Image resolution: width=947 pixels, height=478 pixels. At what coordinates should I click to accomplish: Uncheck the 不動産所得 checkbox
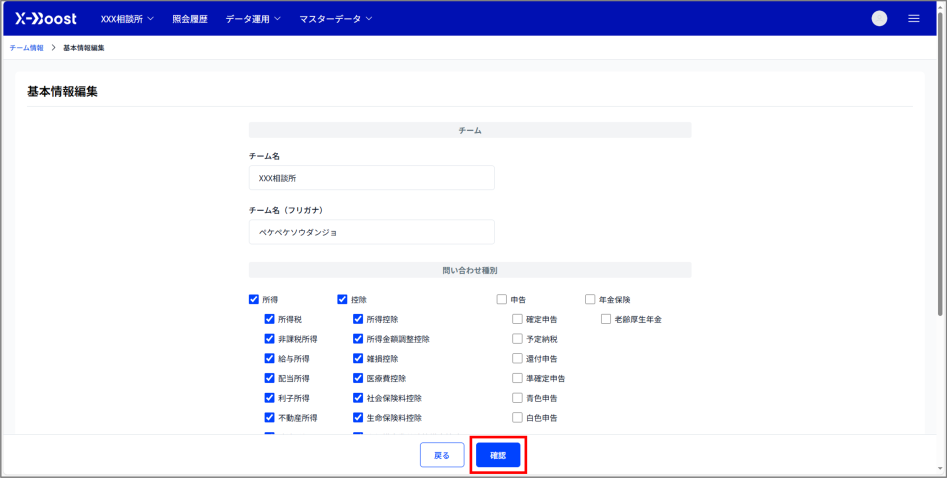(x=269, y=418)
